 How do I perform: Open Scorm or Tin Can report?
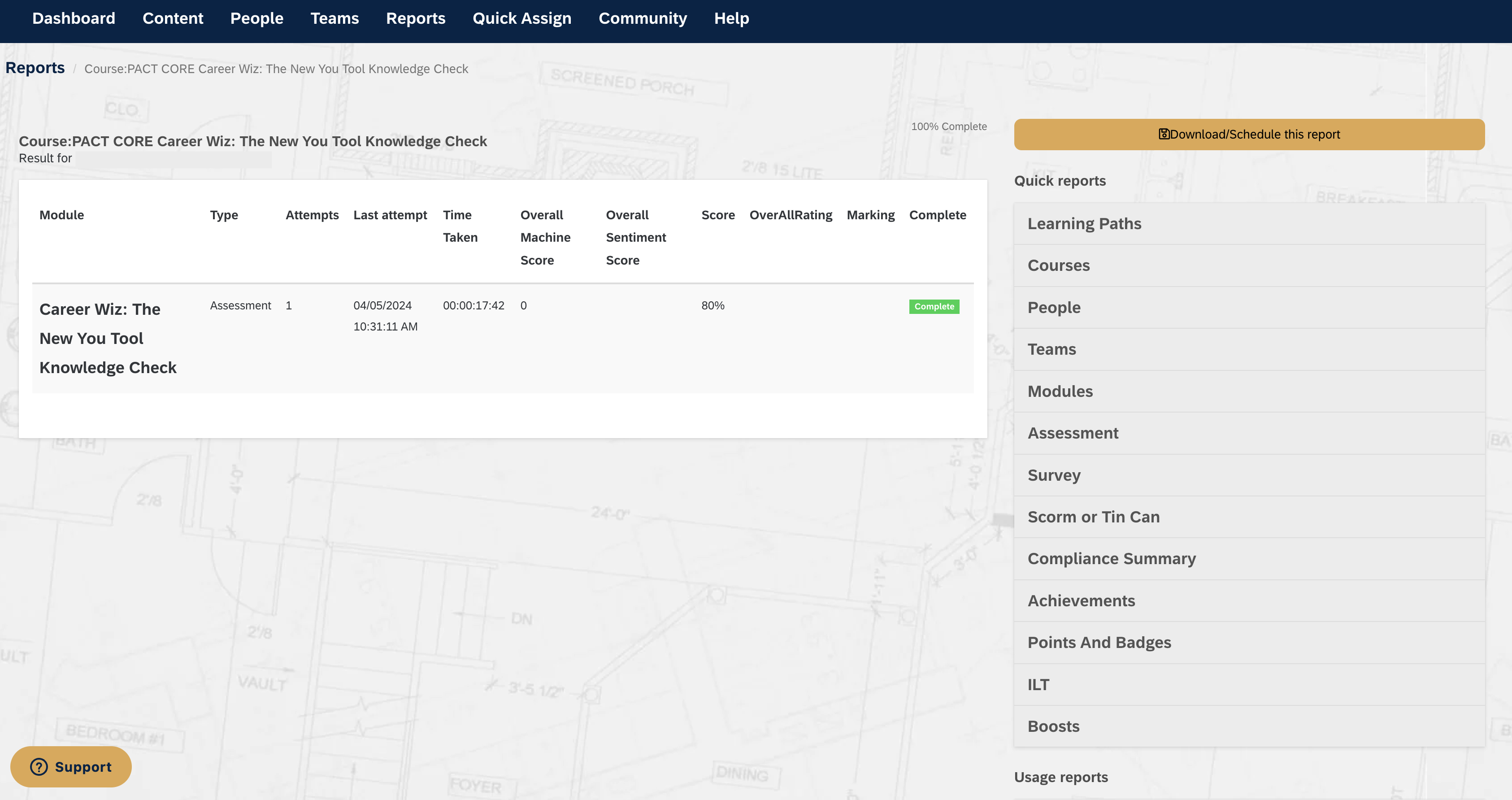(1093, 517)
